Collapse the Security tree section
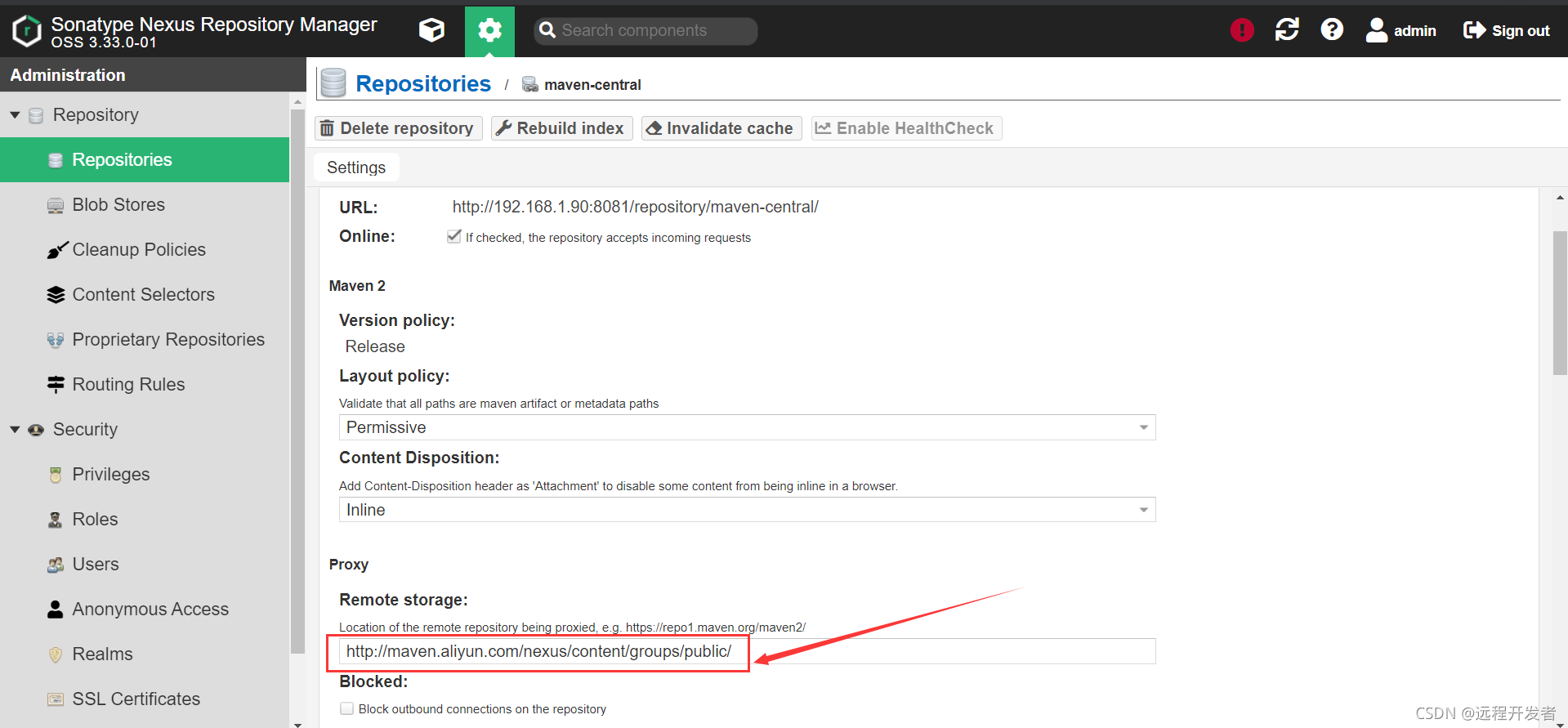 (15, 430)
